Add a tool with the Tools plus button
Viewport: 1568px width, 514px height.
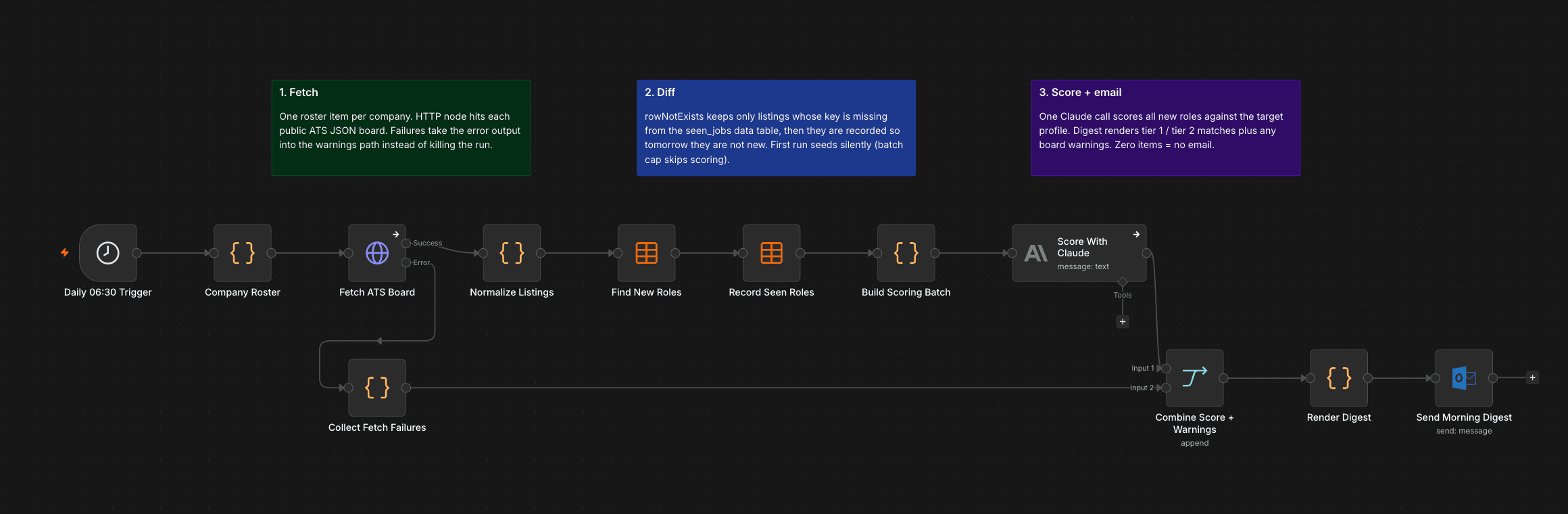click(x=1123, y=322)
